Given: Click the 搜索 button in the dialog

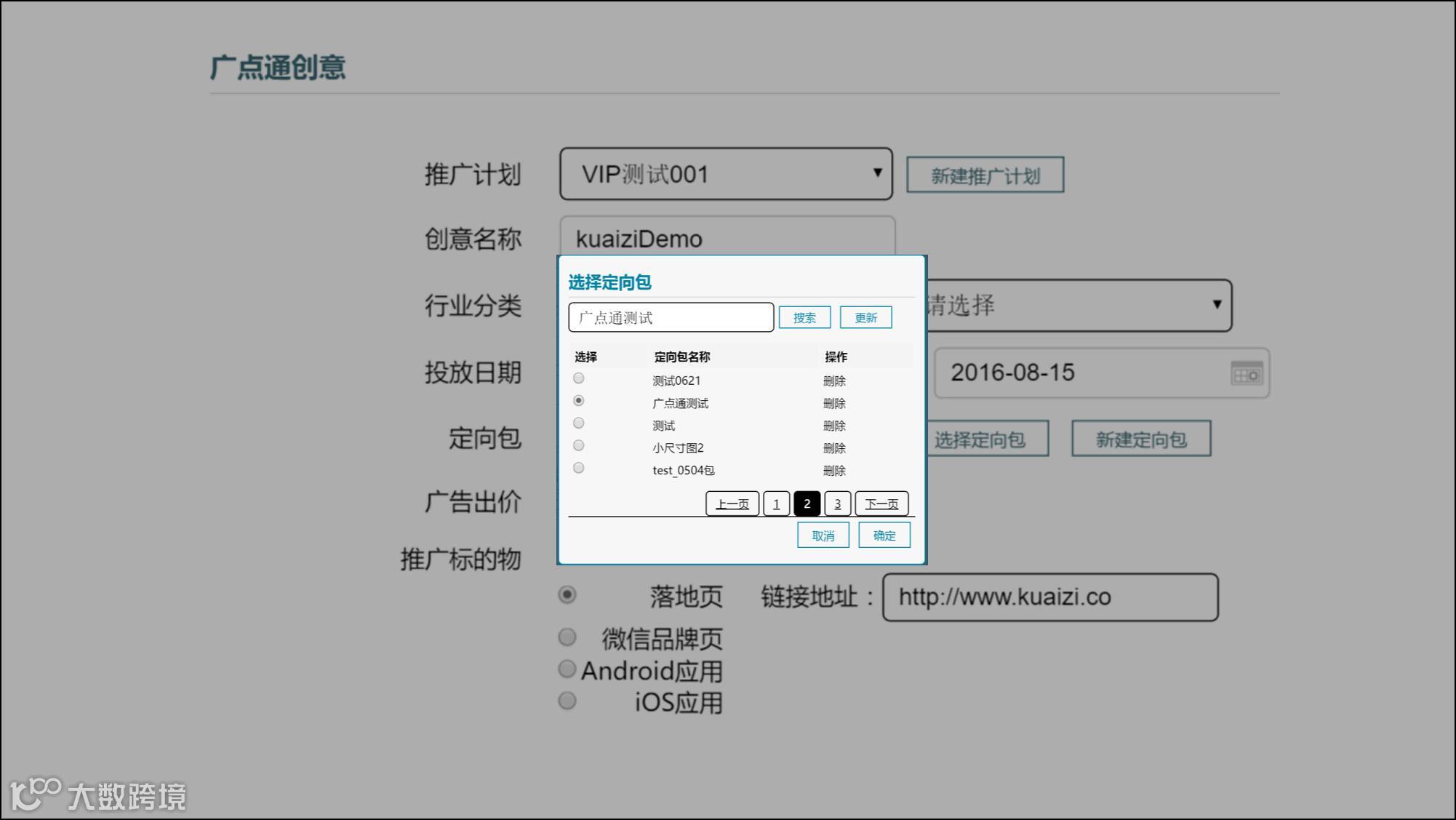Looking at the screenshot, I should 804,317.
